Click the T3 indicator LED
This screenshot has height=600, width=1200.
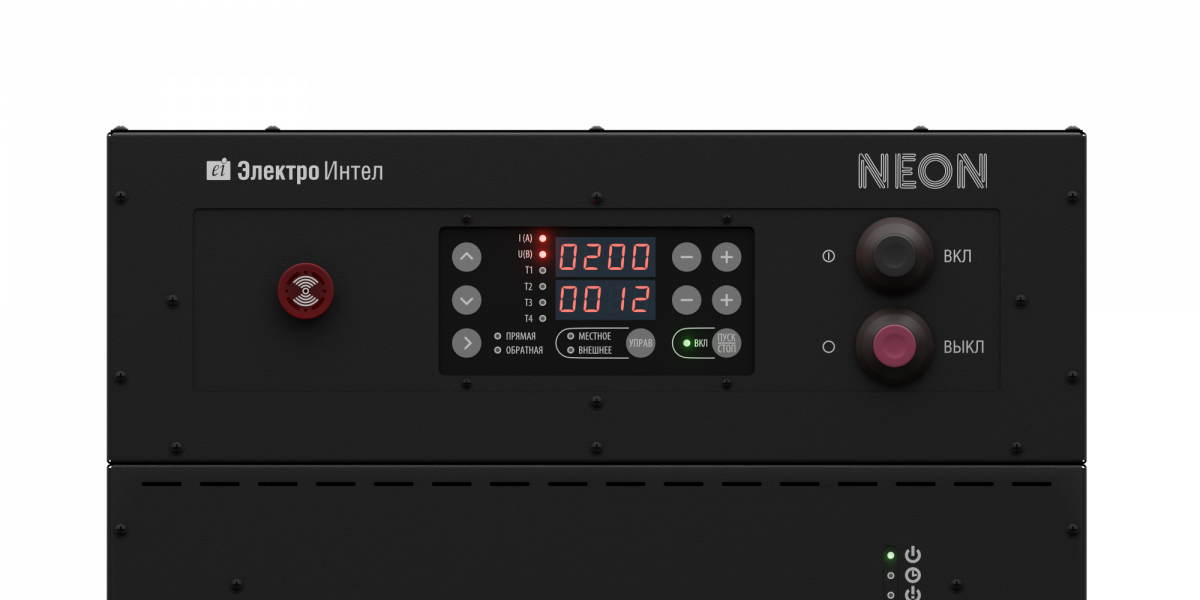543,302
